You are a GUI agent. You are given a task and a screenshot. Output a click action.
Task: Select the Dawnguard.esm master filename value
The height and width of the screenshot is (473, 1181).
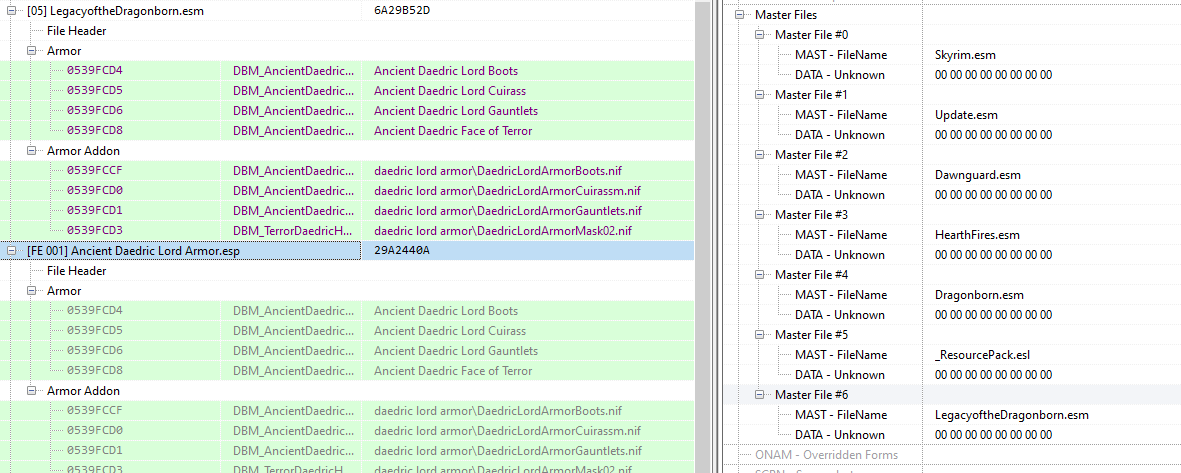coord(978,175)
